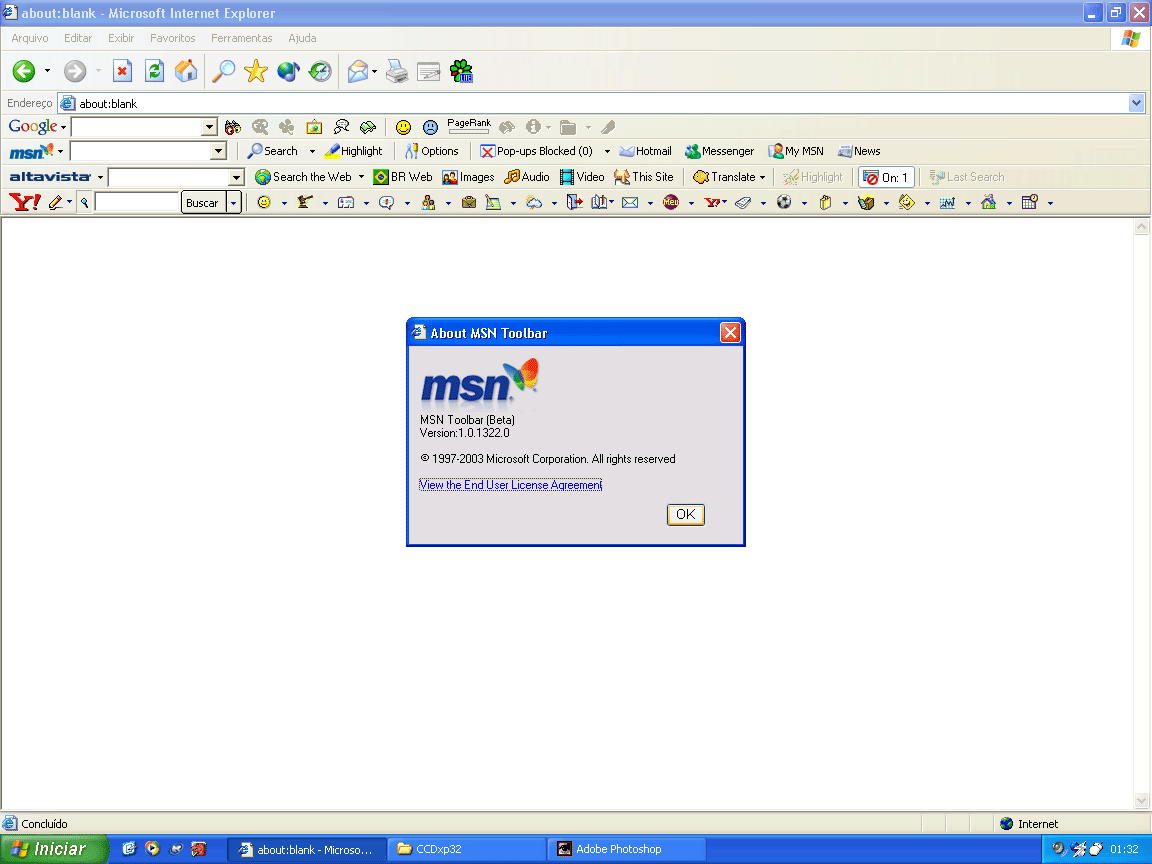
Task: Click the Google happy face vote icon
Action: pyautogui.click(x=403, y=127)
